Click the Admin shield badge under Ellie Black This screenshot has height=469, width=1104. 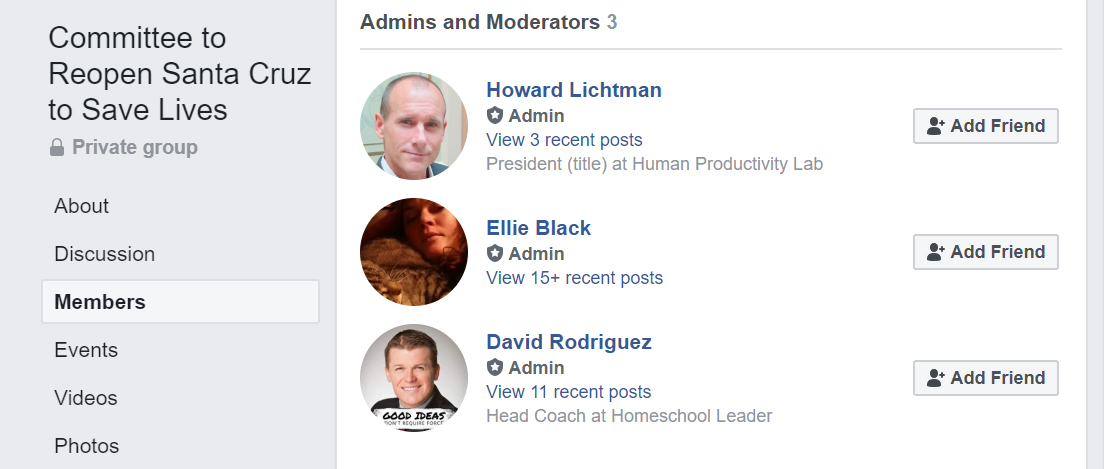(494, 254)
